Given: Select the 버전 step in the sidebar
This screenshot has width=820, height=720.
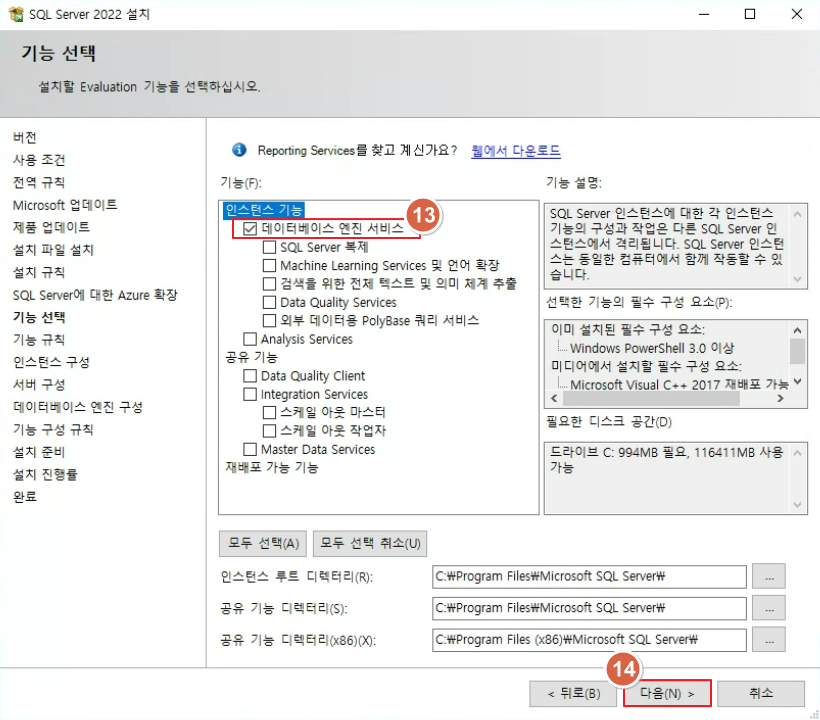Looking at the screenshot, I should (x=25, y=137).
